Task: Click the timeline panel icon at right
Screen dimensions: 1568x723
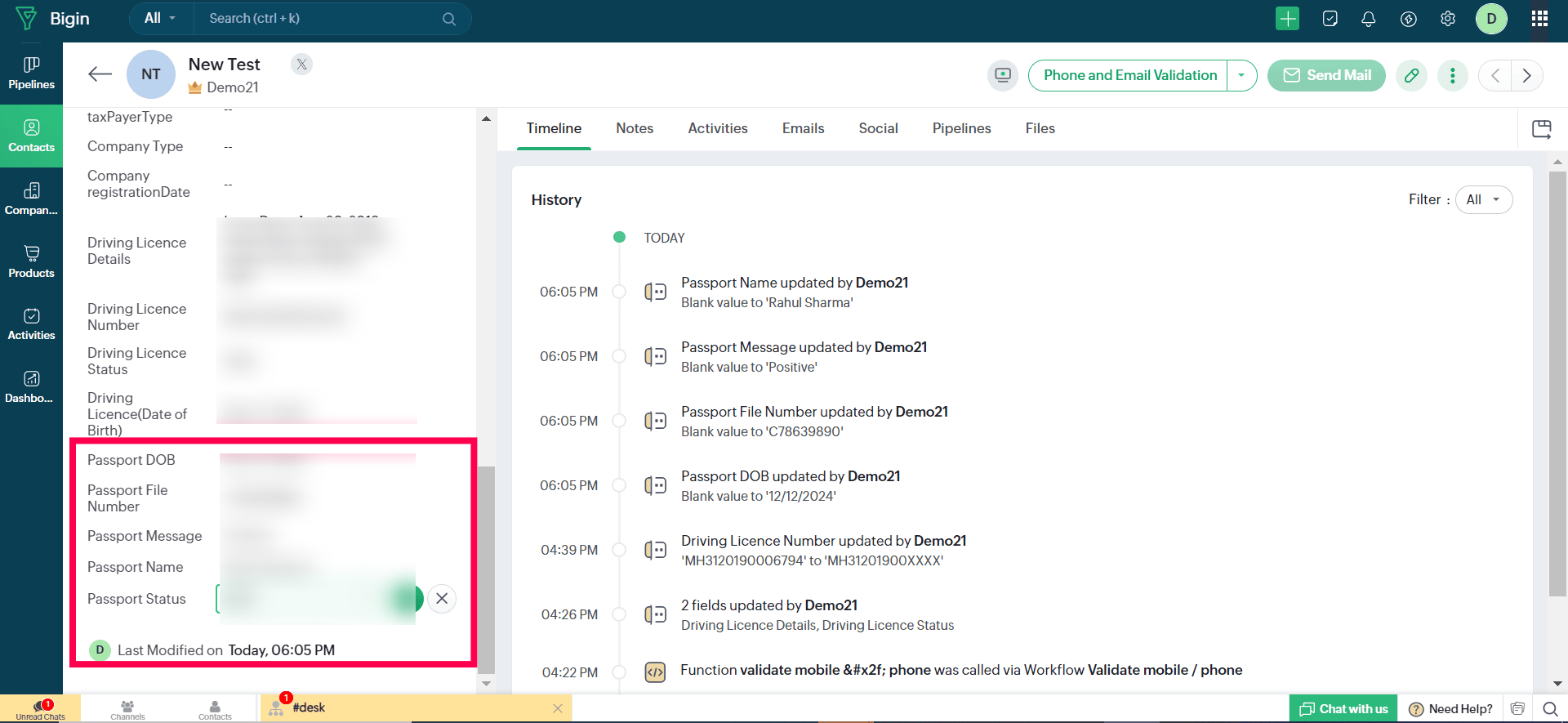Action: click(x=1542, y=128)
